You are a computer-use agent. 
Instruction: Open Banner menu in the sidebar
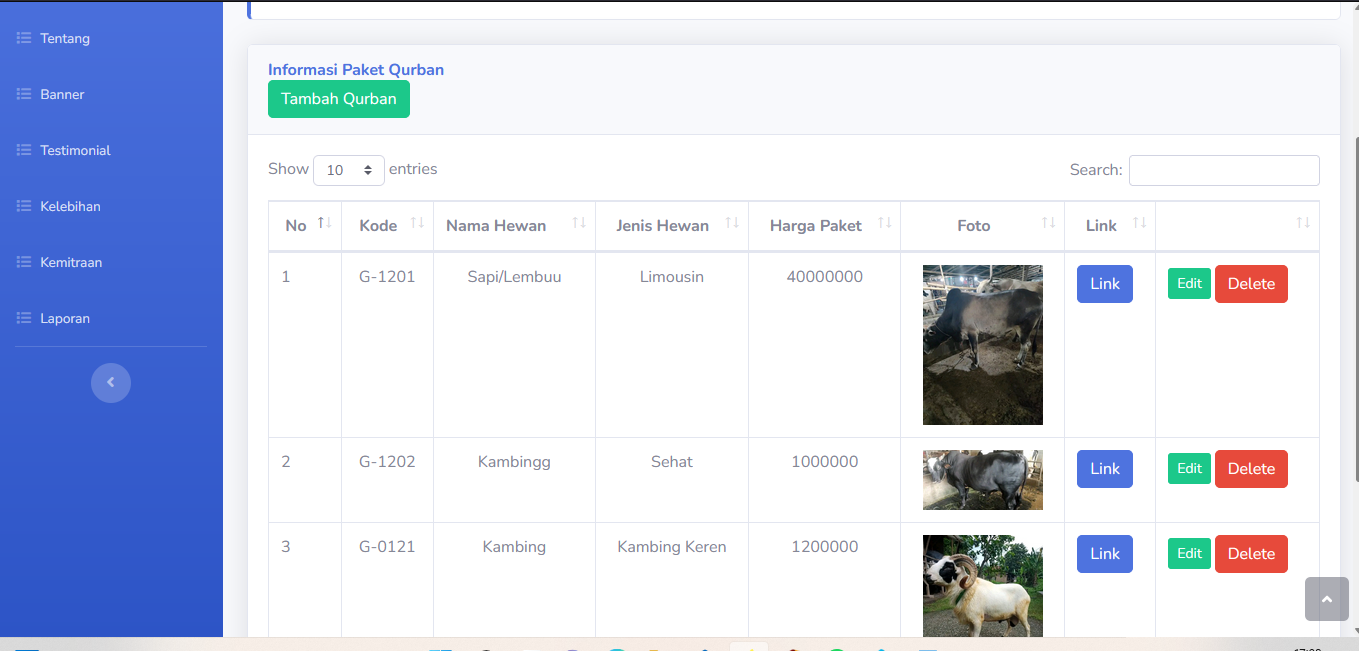[x=62, y=95]
